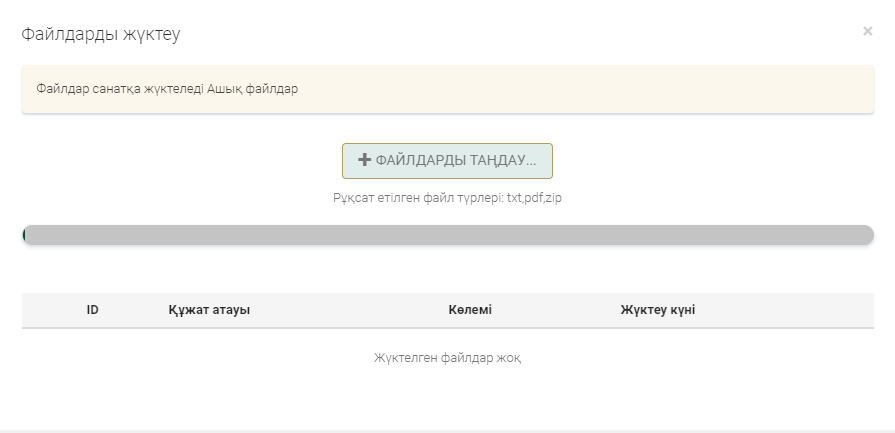
Task: Click the plus icon on the file select button
Action: 365,160
